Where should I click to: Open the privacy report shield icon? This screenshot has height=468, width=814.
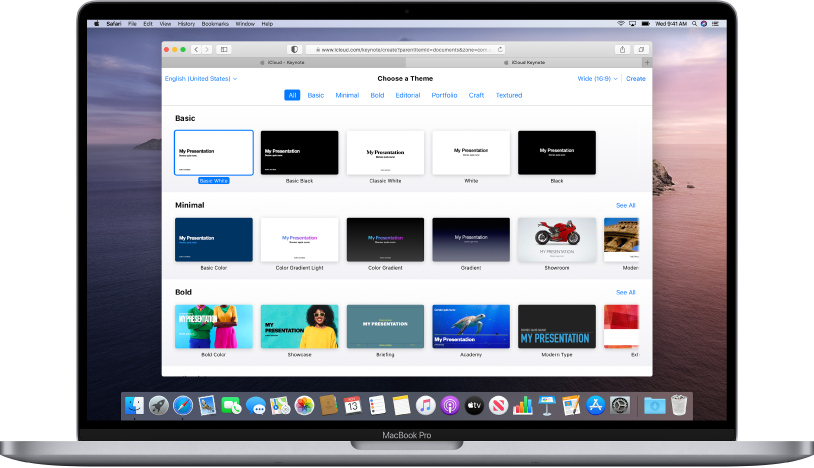click(x=294, y=49)
